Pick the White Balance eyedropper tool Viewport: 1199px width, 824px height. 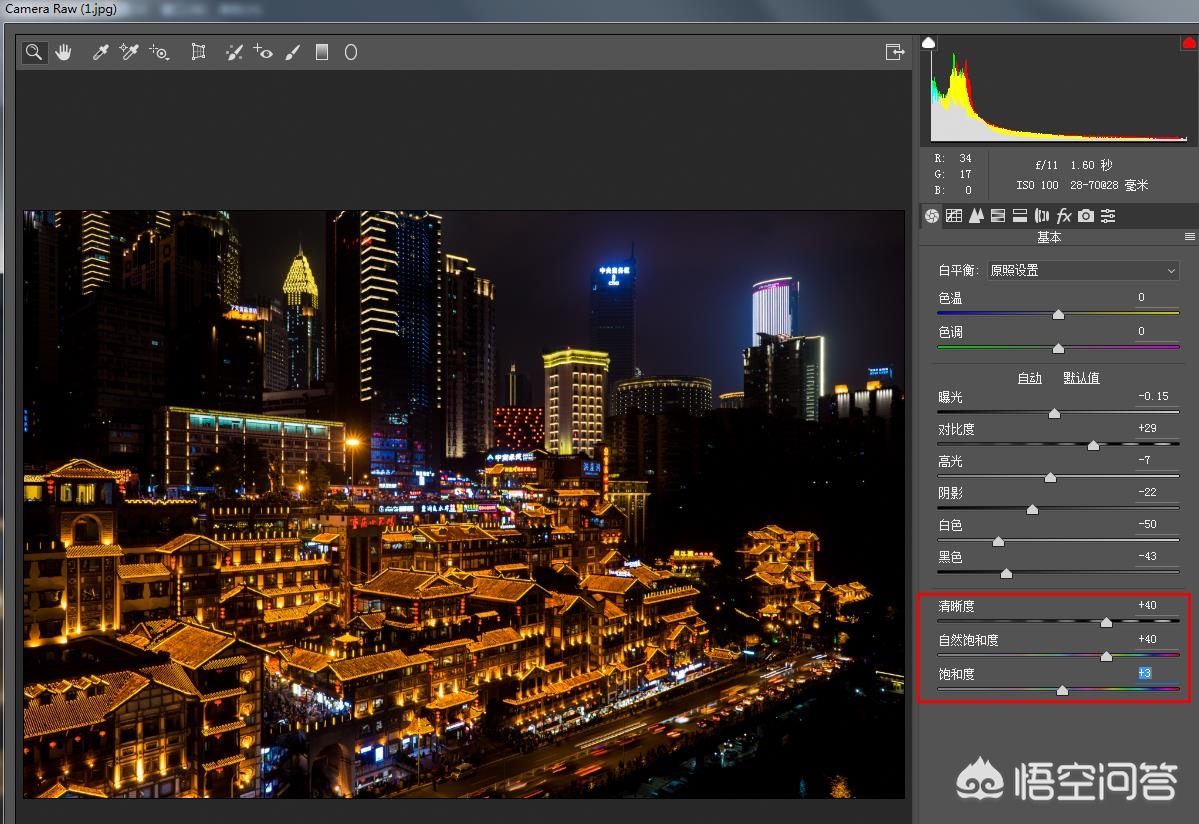98,52
